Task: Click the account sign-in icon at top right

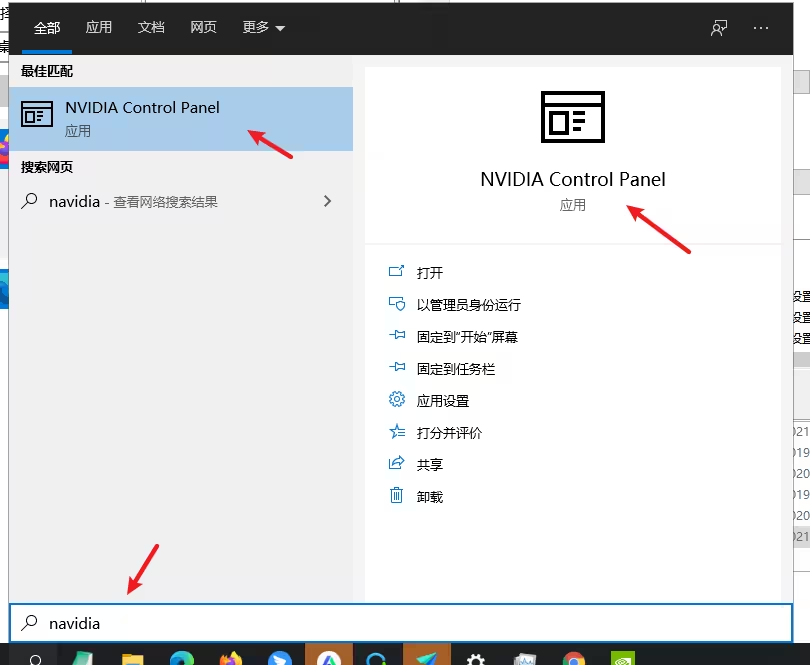Action: [718, 28]
